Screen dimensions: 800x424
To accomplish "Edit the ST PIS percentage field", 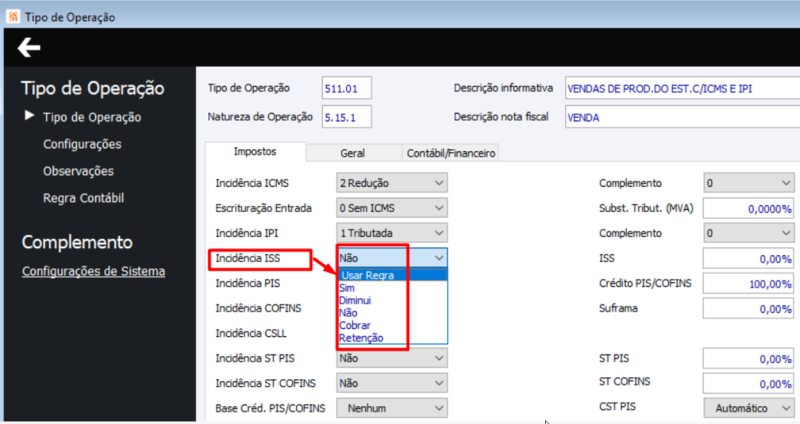I will (x=748, y=358).
